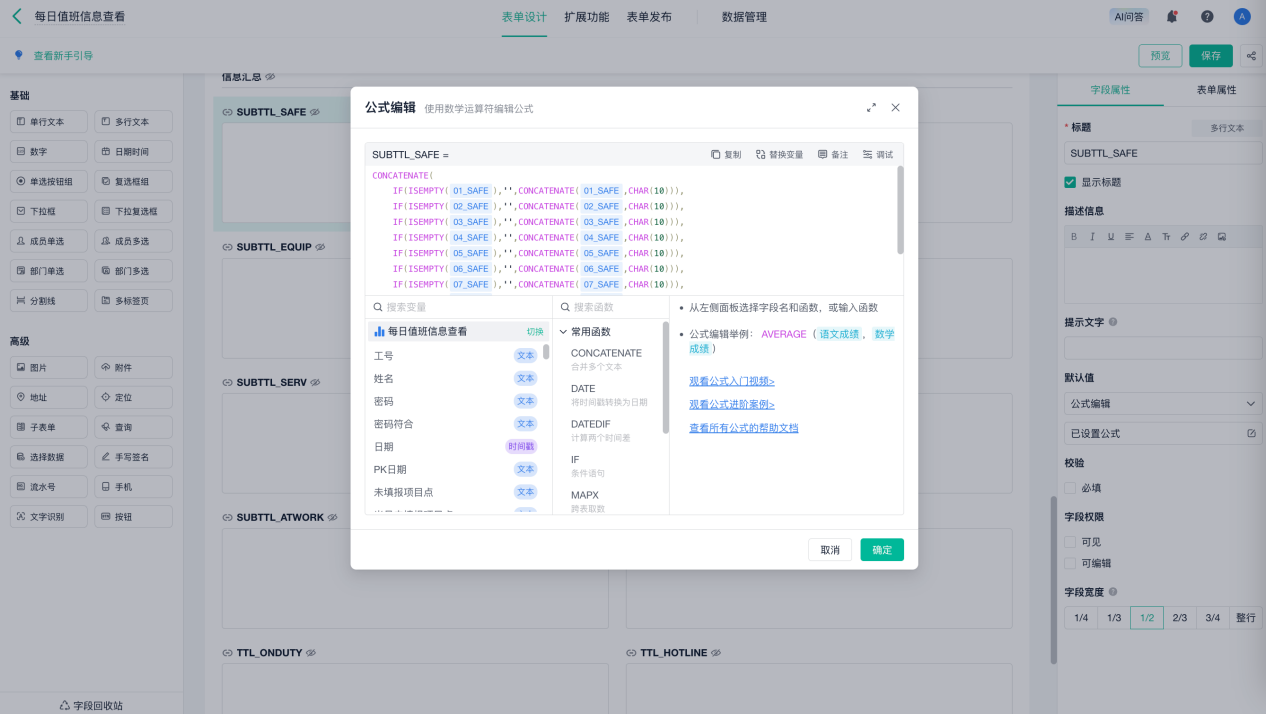1266x714 pixels.
Task: Open the 公式编辑 default value dropdown
Action: coord(1162,404)
